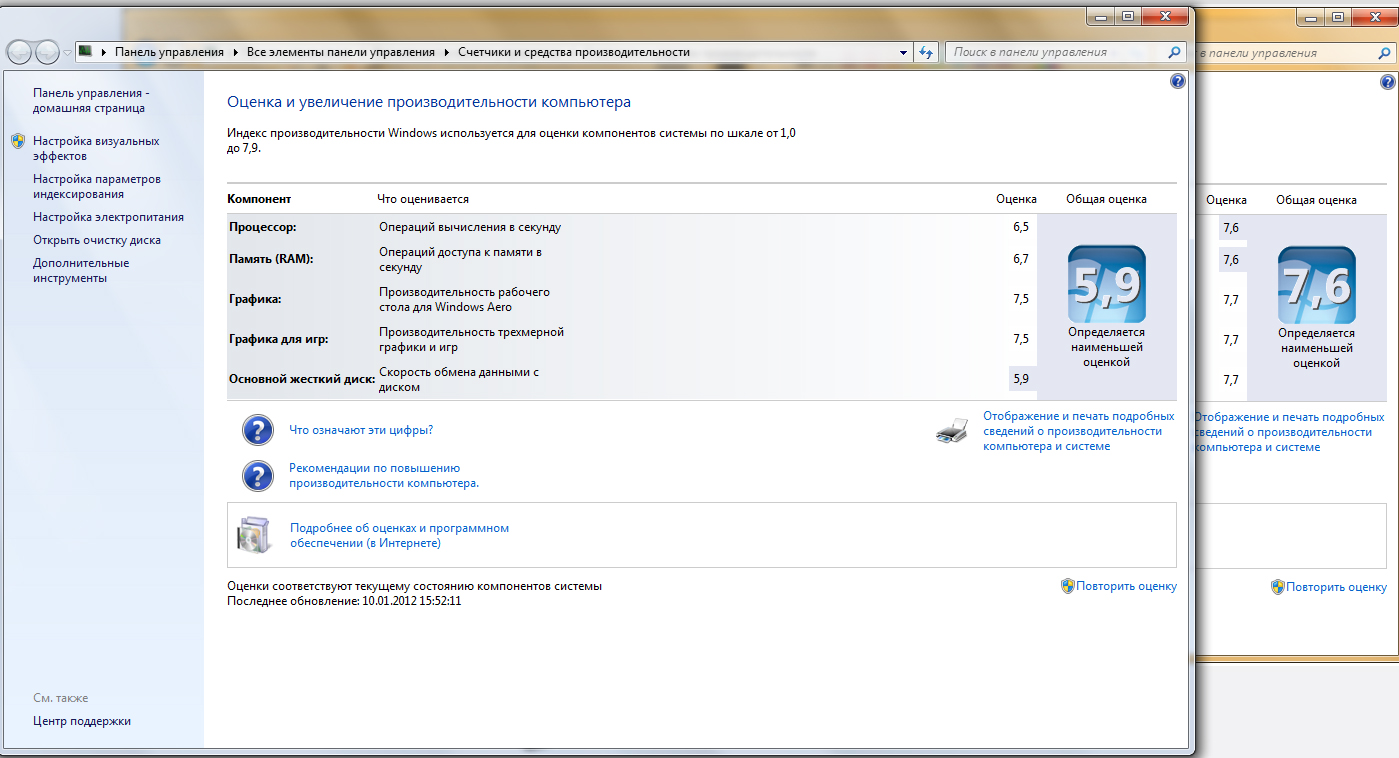The width and height of the screenshot is (1399, 758).
Task: Click the Forward arrow navigation button
Action: [x=47, y=52]
